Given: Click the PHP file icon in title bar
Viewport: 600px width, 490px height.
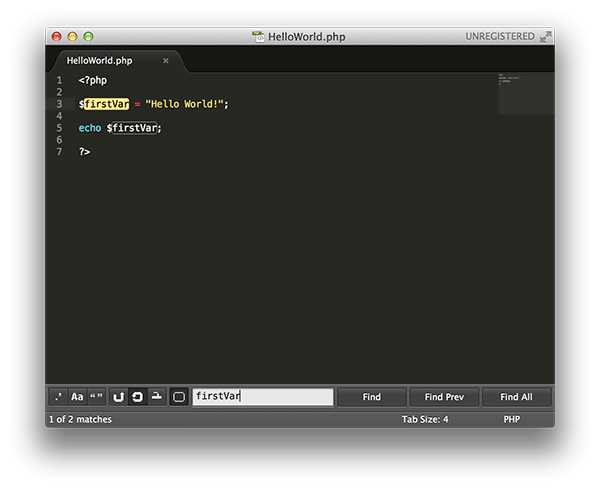Looking at the screenshot, I should pos(258,36).
